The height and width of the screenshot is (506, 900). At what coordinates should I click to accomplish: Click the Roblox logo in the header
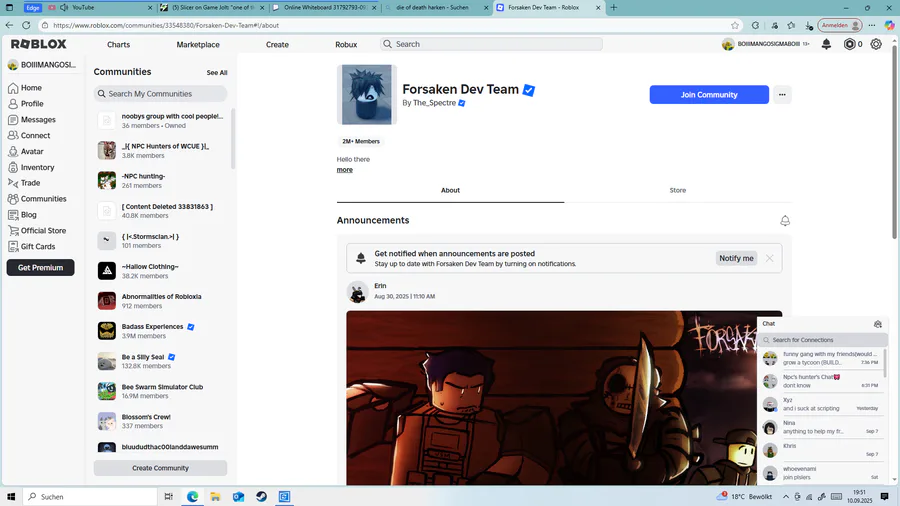(x=38, y=44)
